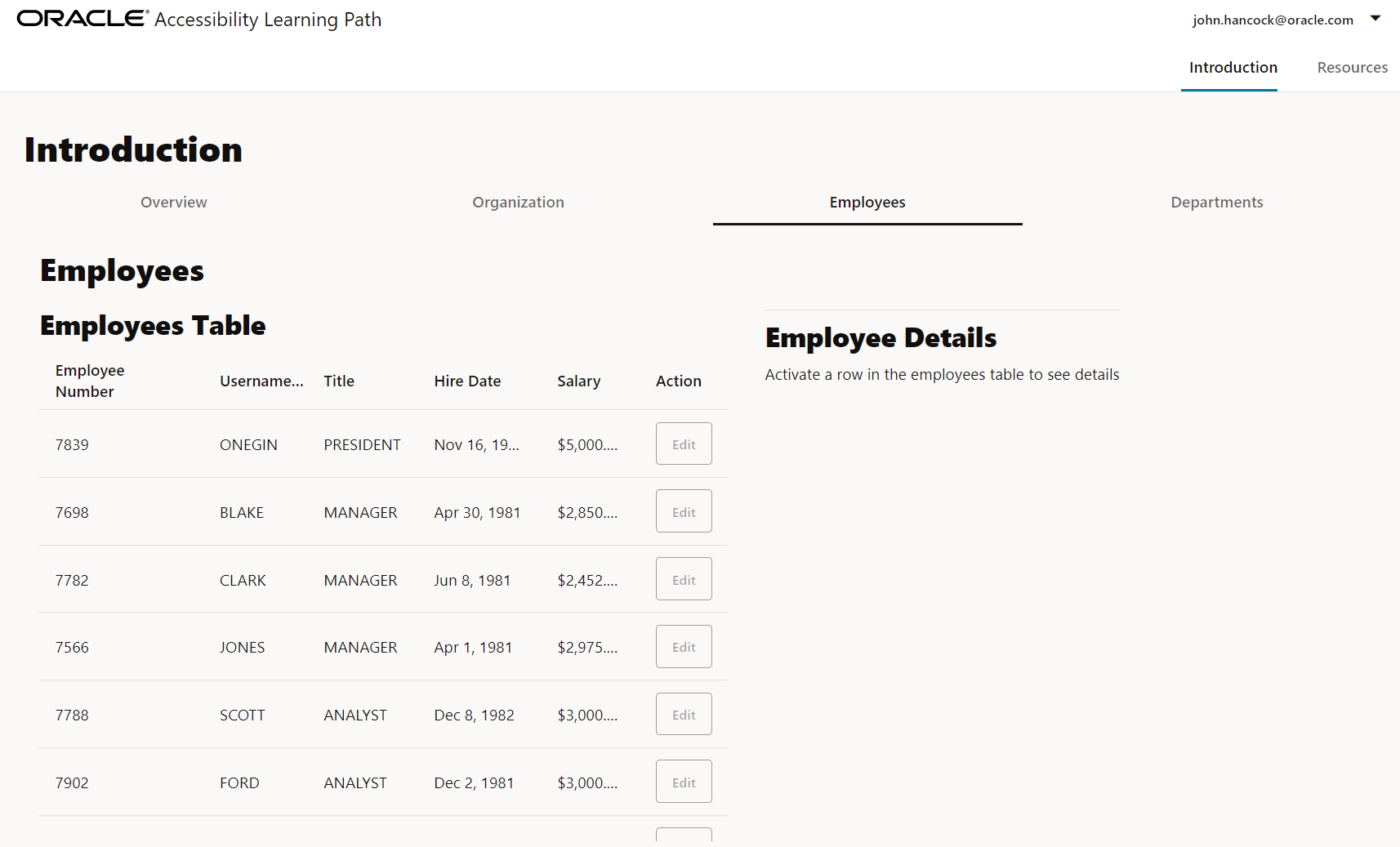The image size is (1400, 847).
Task: Edit employee BLAKE
Action: [x=684, y=510]
